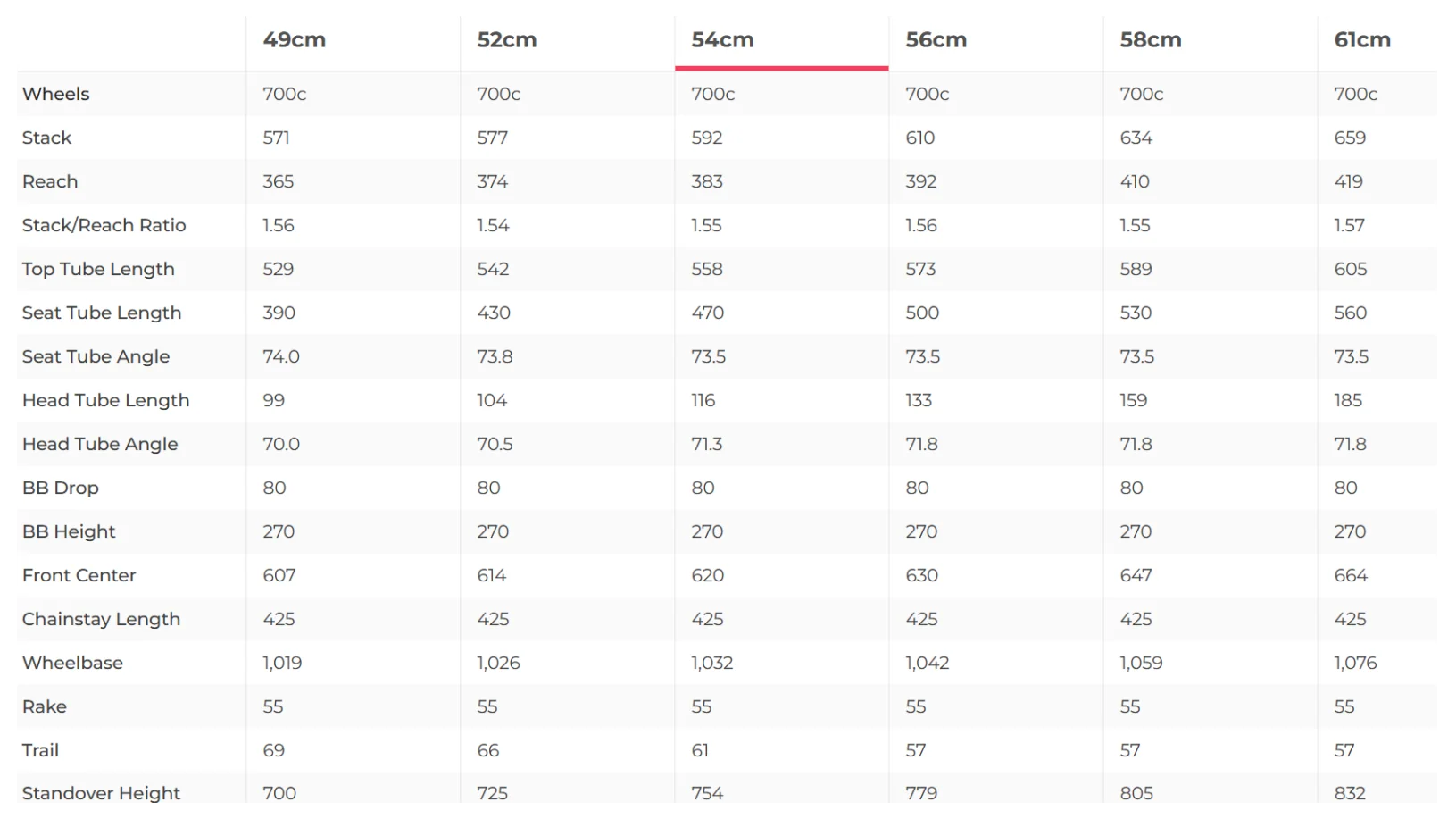Click the Wheels row label
Screen dimensions: 1456x819
click(55, 94)
